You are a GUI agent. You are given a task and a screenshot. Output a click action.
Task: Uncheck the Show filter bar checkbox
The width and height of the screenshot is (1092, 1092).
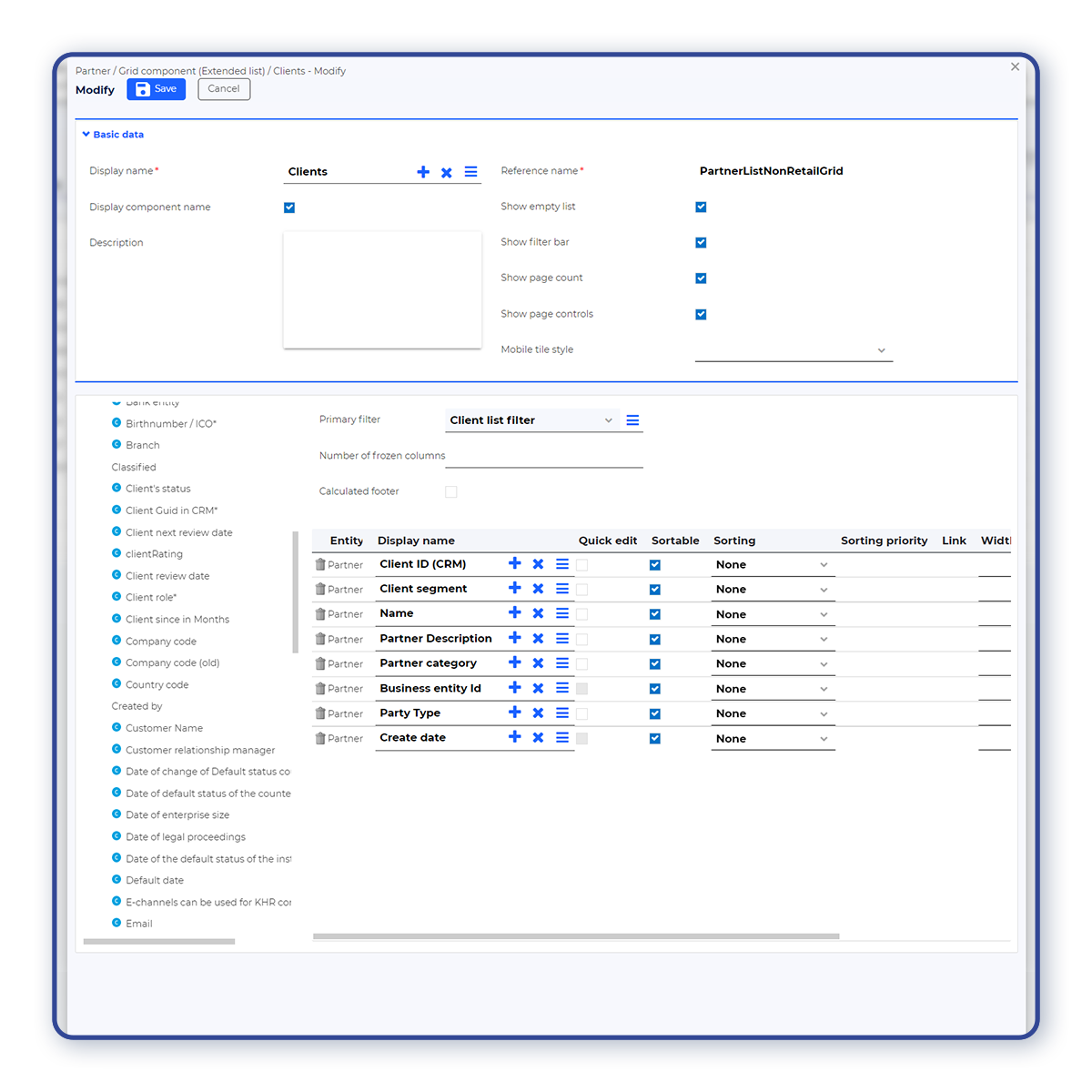[x=701, y=243]
